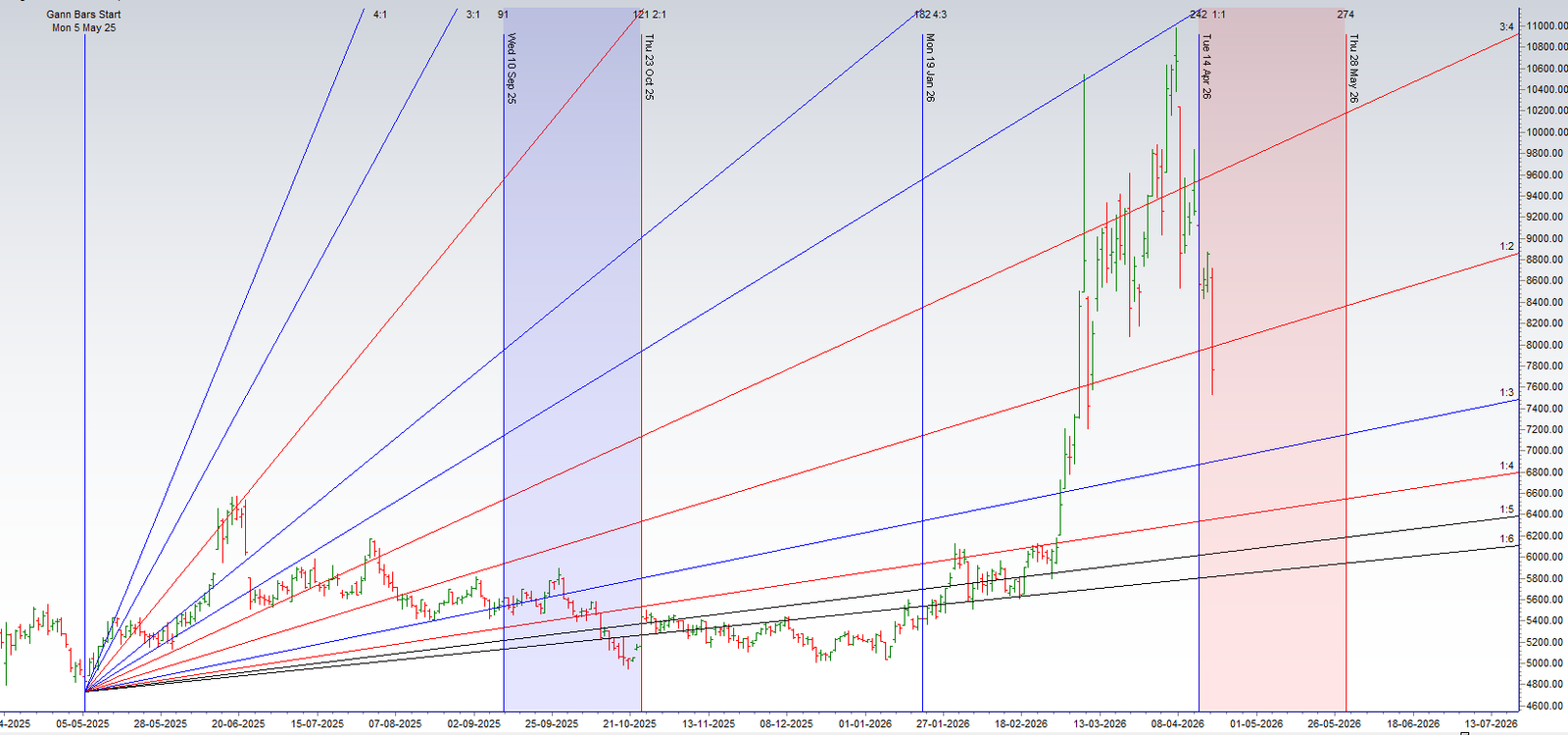Click the 274 bar count label
This screenshot has height=735, width=1568.
point(1346,15)
